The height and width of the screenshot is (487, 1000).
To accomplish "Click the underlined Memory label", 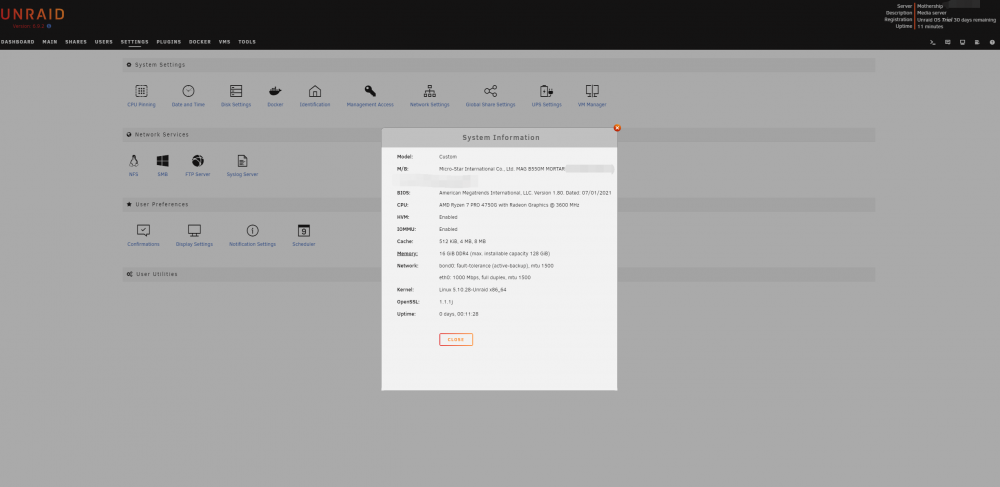I will (x=407, y=254).
